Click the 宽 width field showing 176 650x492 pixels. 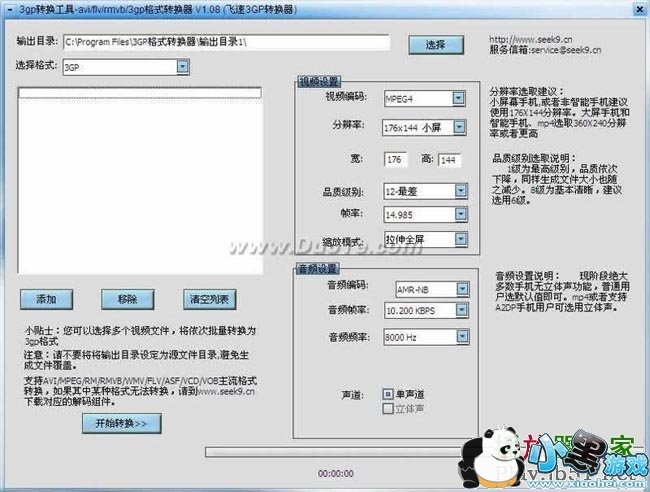point(395,160)
